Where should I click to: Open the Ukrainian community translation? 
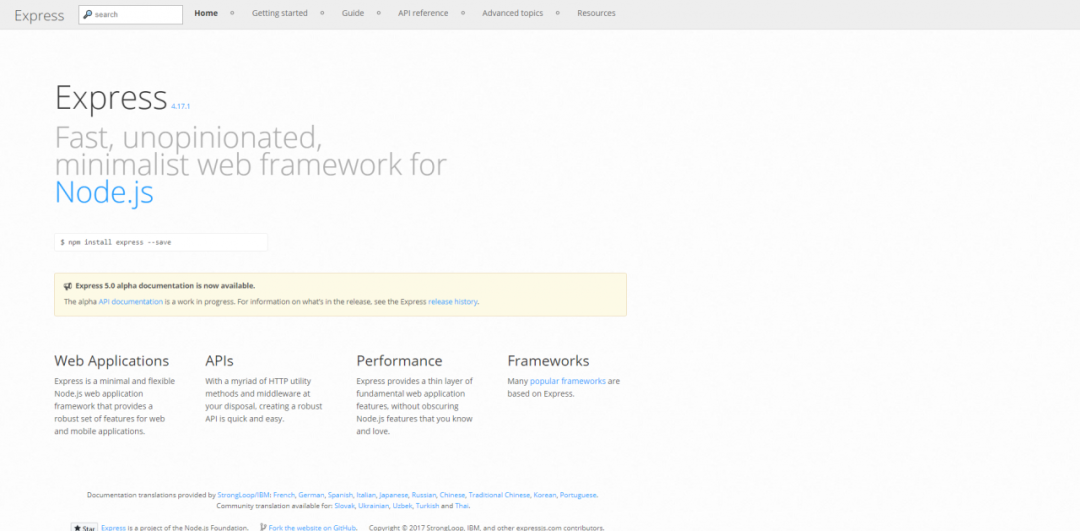point(373,506)
